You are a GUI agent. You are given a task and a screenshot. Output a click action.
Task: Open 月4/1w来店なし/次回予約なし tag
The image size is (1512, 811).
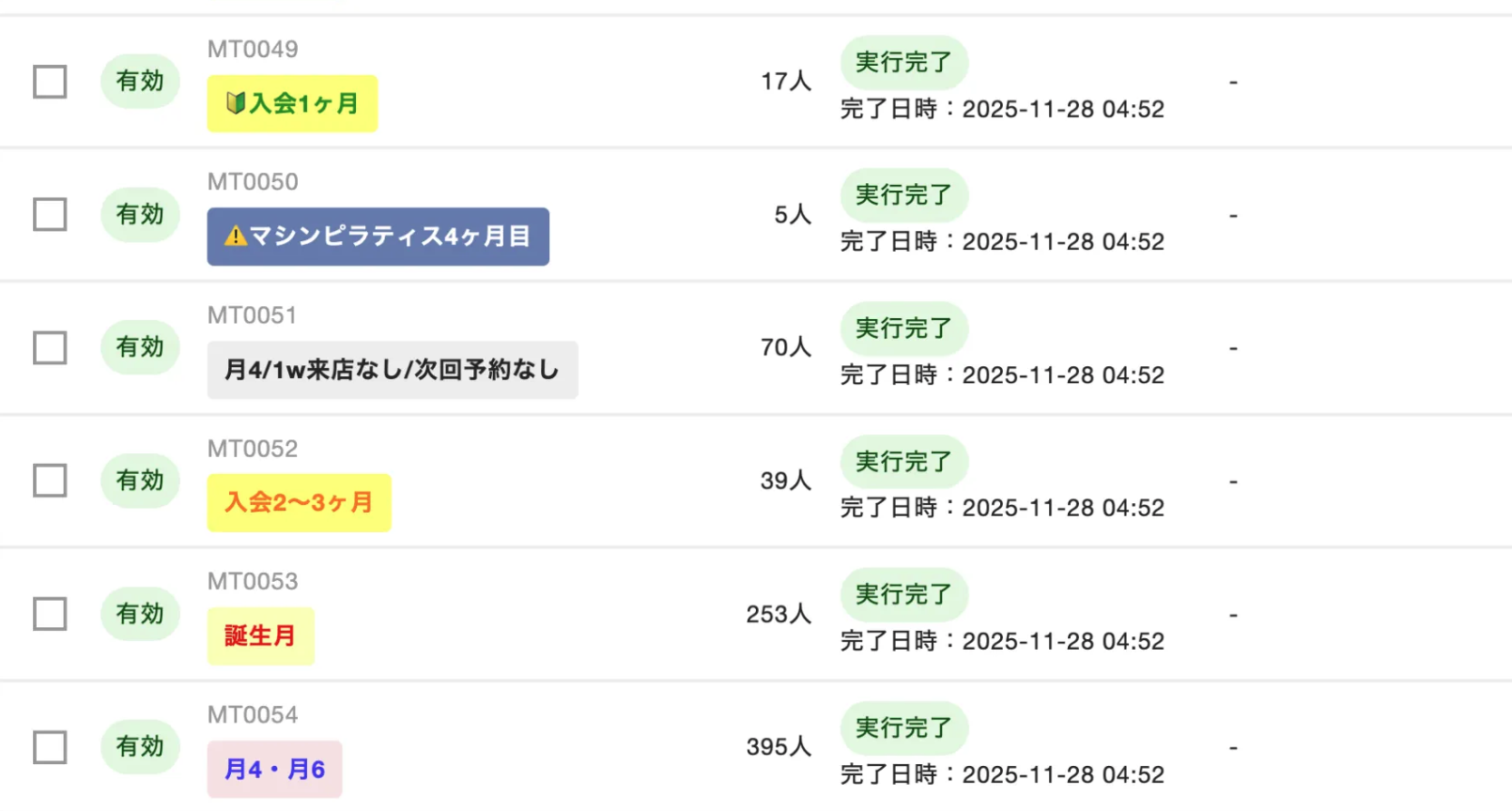pyautogui.click(x=392, y=370)
